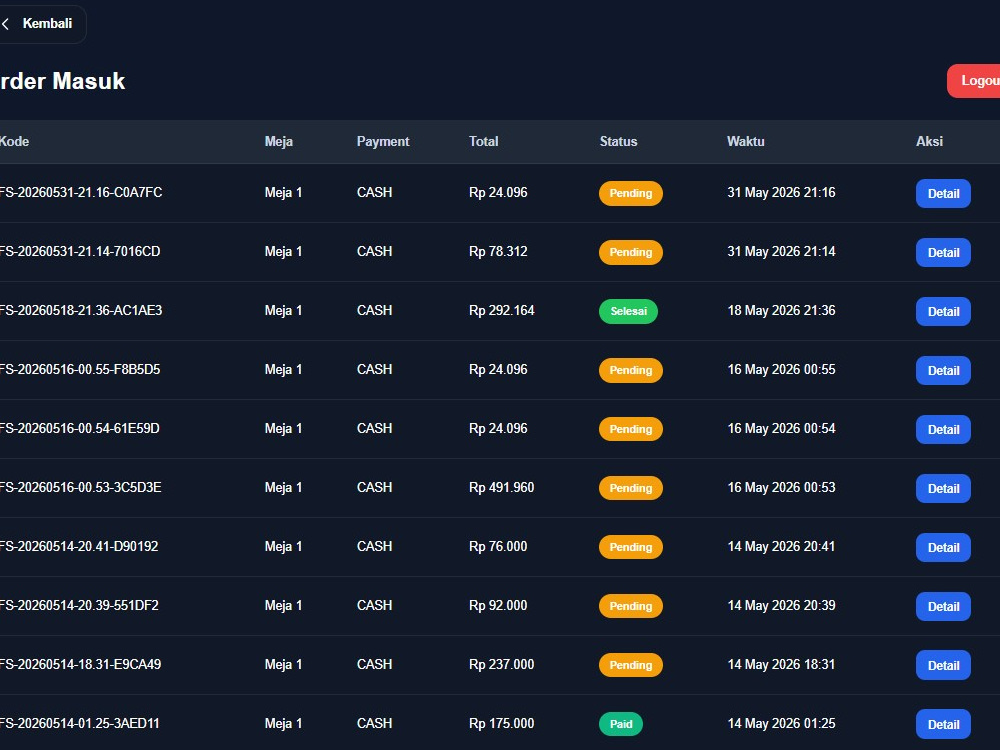Click CASH in the FS-20260514-20.39-551DF2 row
The height and width of the screenshot is (750, 1000).
pyautogui.click(x=374, y=605)
